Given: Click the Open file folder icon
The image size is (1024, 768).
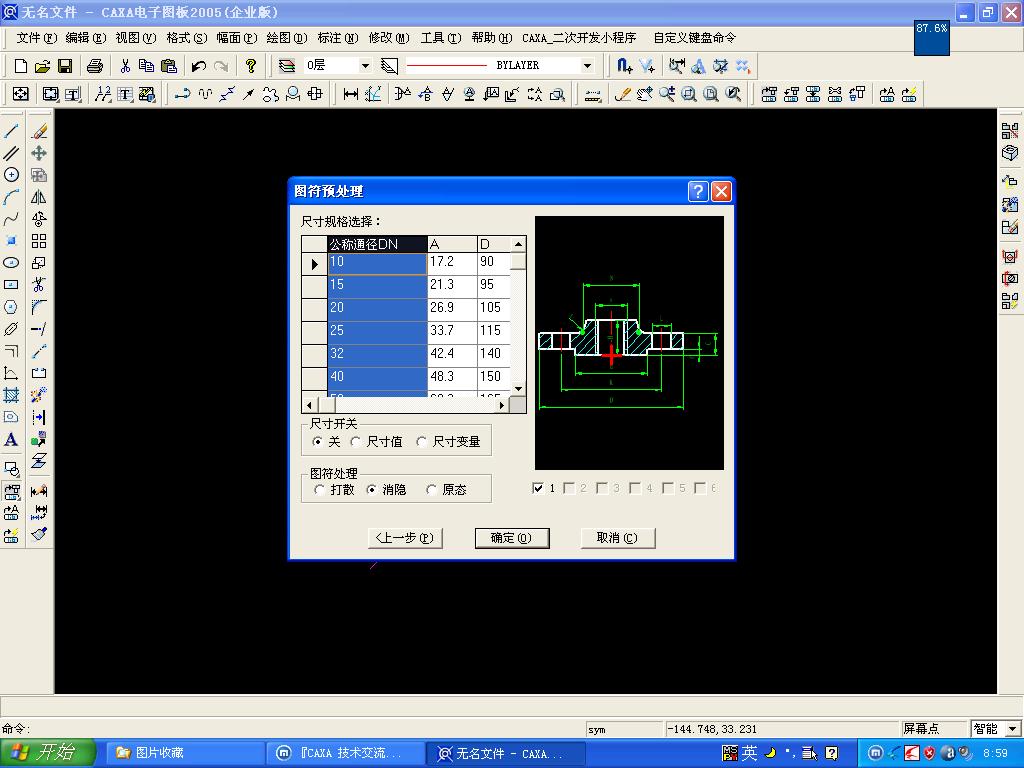Looking at the screenshot, I should tap(42, 65).
